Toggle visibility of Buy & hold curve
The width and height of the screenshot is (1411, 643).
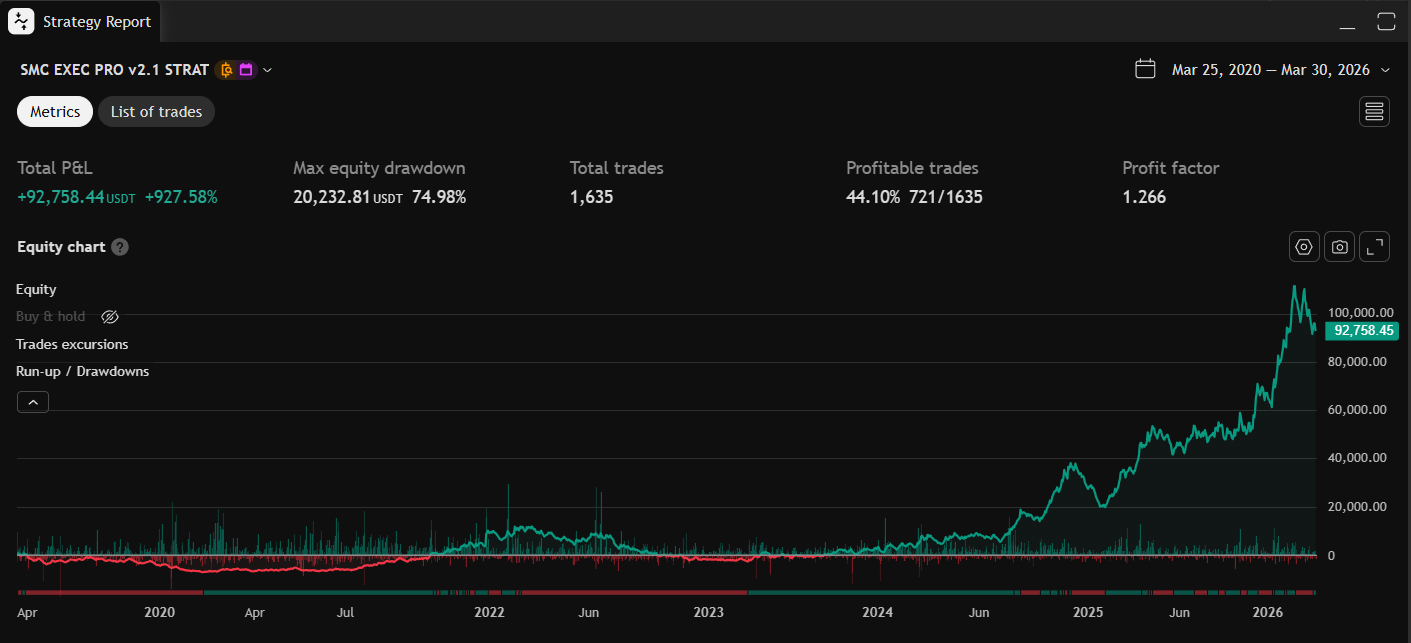coord(110,317)
